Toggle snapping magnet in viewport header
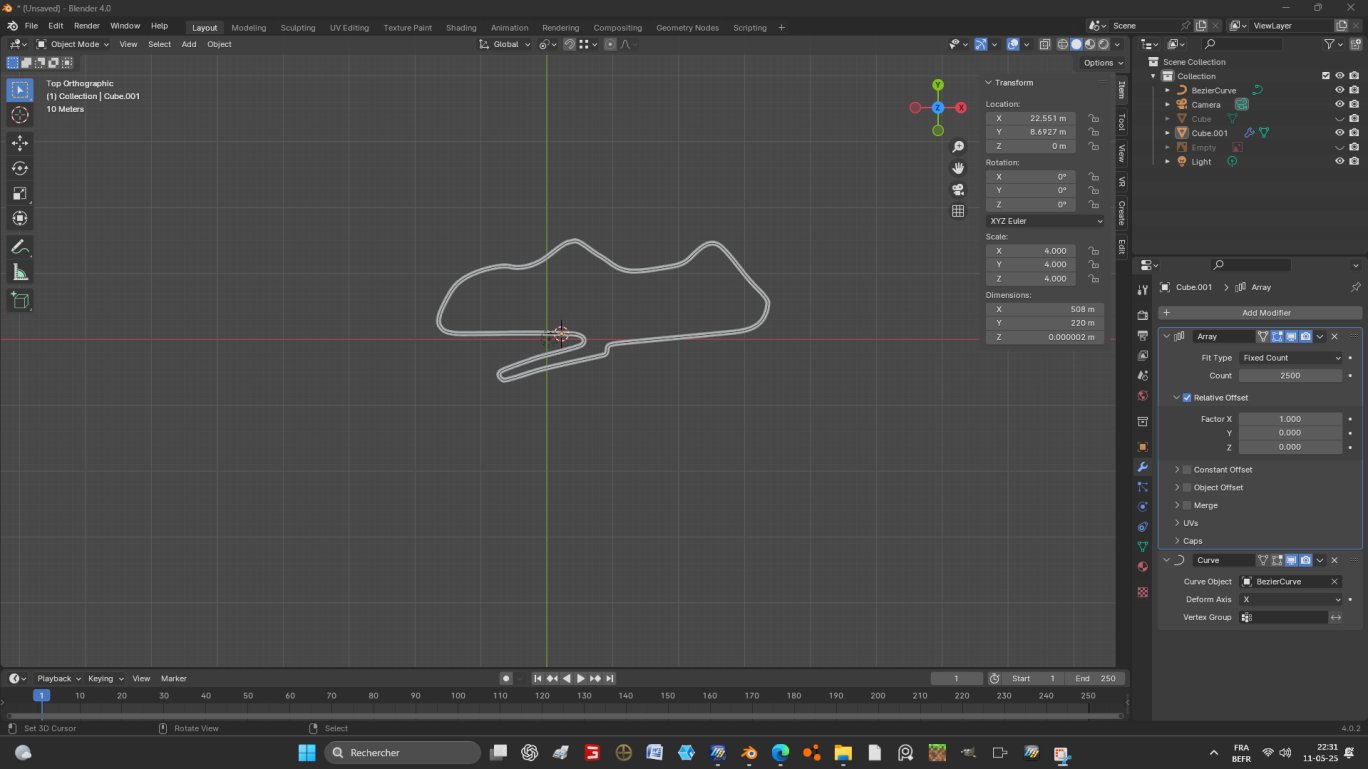This screenshot has height=769, width=1368. click(x=569, y=44)
